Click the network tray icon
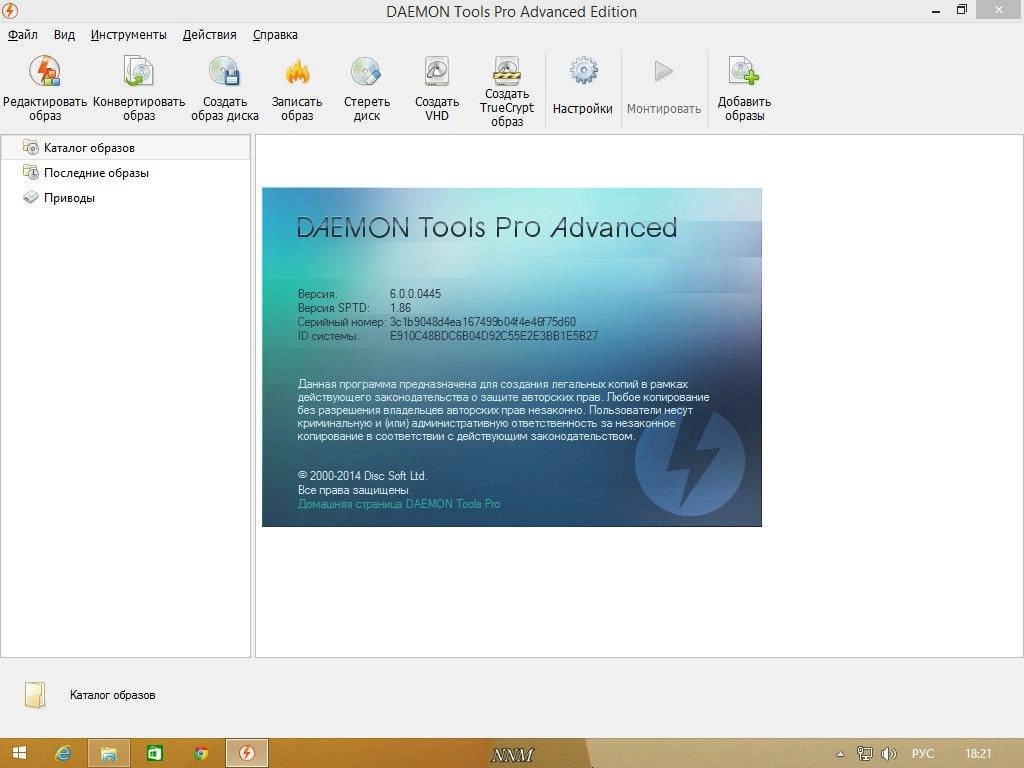 click(864, 754)
